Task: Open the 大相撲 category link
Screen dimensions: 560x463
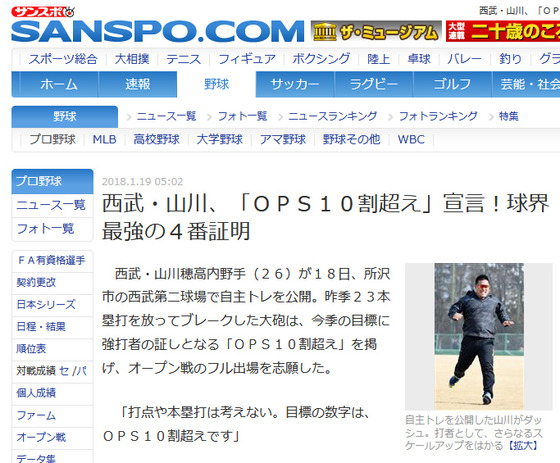Action: point(132,59)
